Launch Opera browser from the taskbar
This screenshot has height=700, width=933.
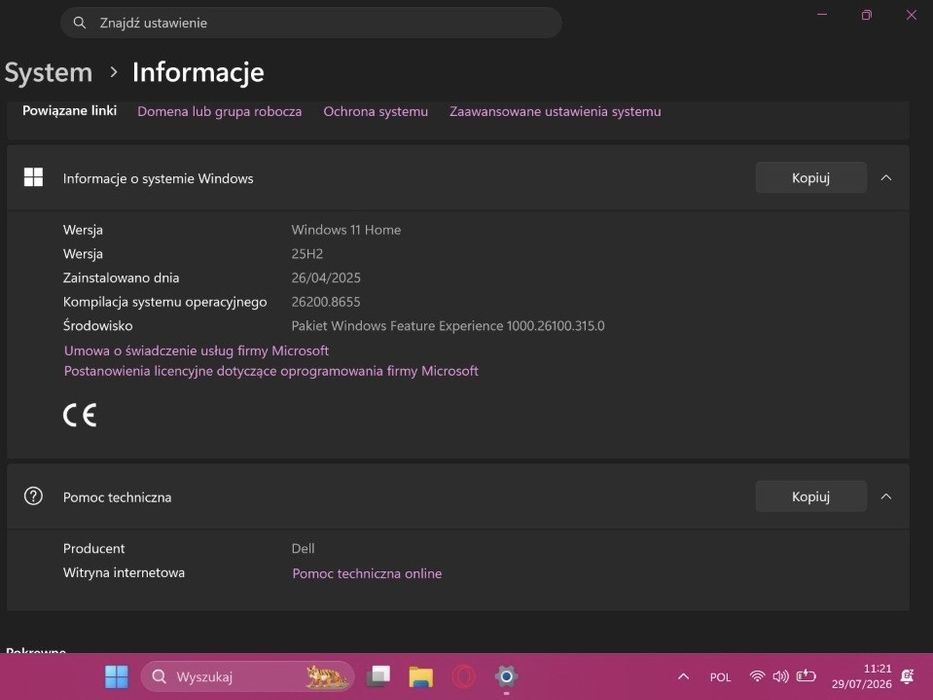(x=464, y=677)
